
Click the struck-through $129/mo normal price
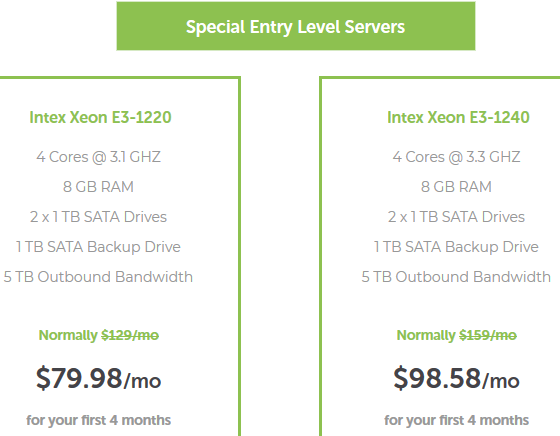[x=130, y=335]
